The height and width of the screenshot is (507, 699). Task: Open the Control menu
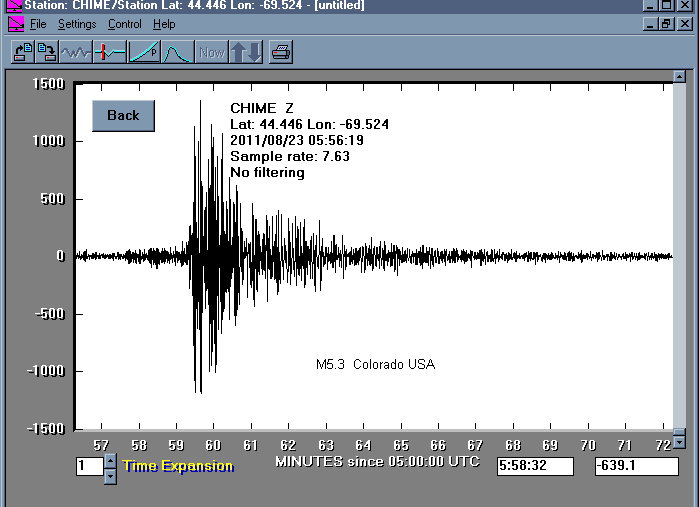pos(125,24)
